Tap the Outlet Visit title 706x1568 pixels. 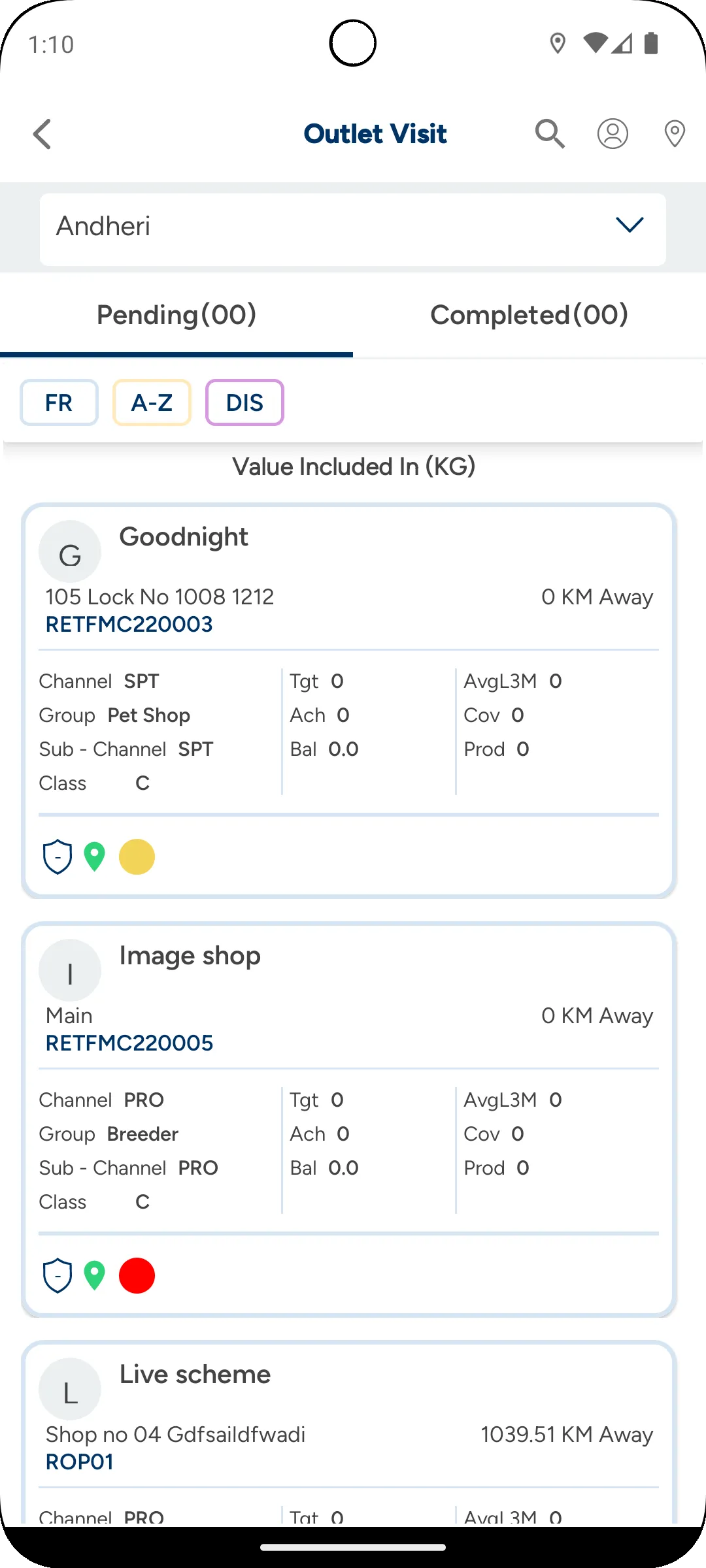pyautogui.click(x=375, y=134)
